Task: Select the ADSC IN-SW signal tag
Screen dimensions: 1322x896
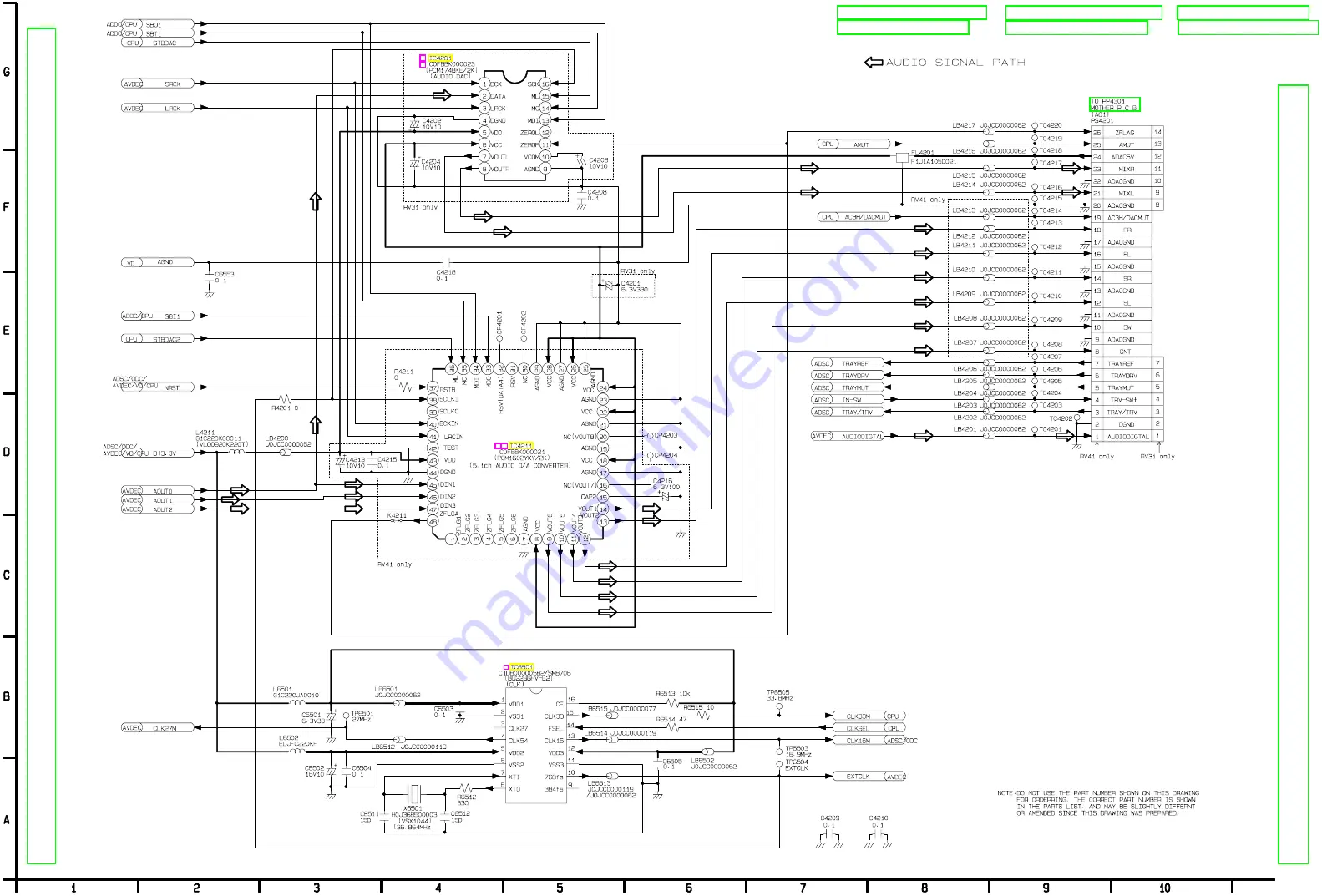Action: point(846,400)
